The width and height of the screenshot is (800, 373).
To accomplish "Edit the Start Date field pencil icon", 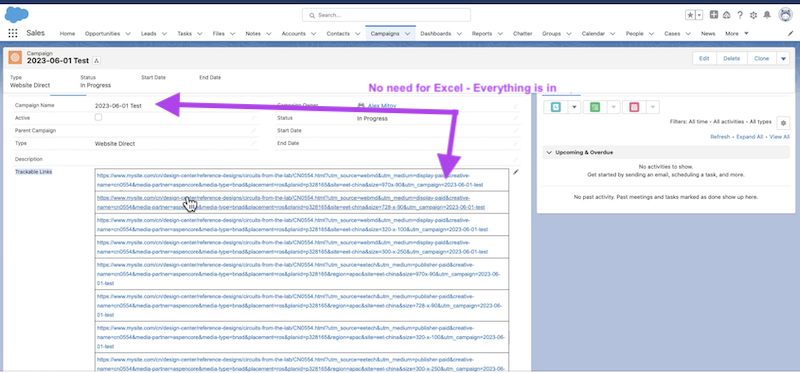I will (516, 131).
